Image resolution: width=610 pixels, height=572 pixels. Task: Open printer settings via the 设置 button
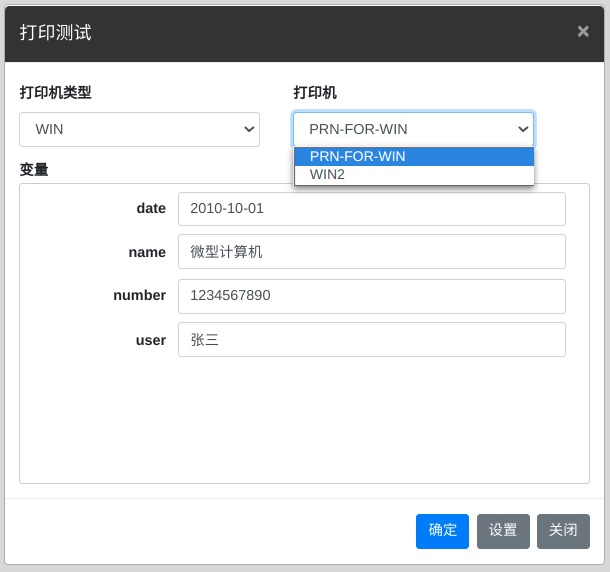(x=503, y=531)
